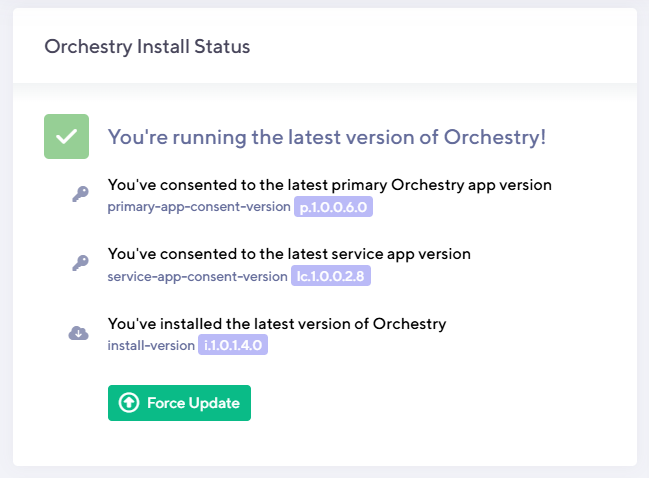Click "You're running the latest version of Orchestry!"
This screenshot has height=478, width=649.
click(x=327, y=137)
